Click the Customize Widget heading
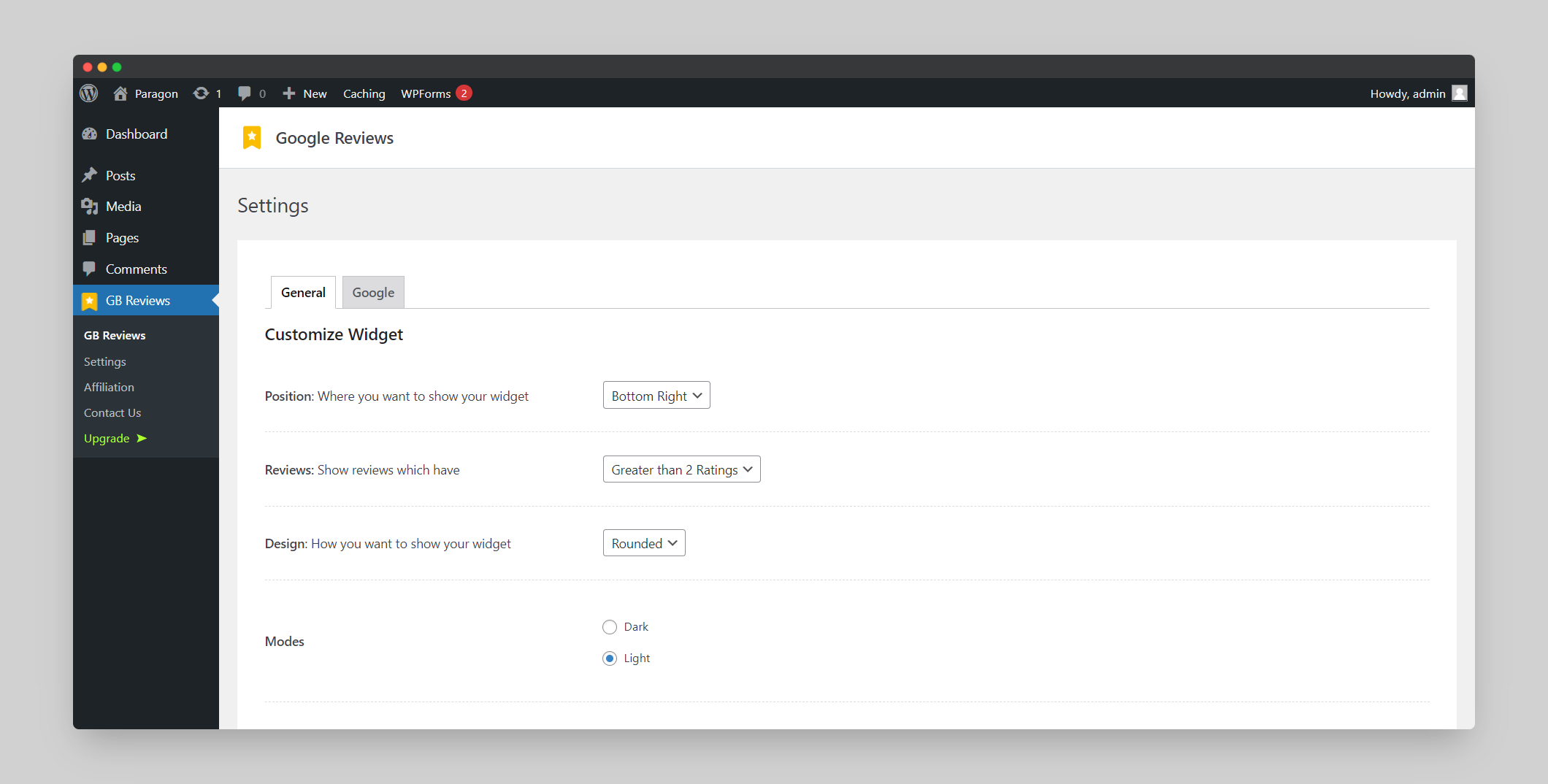 [334, 334]
